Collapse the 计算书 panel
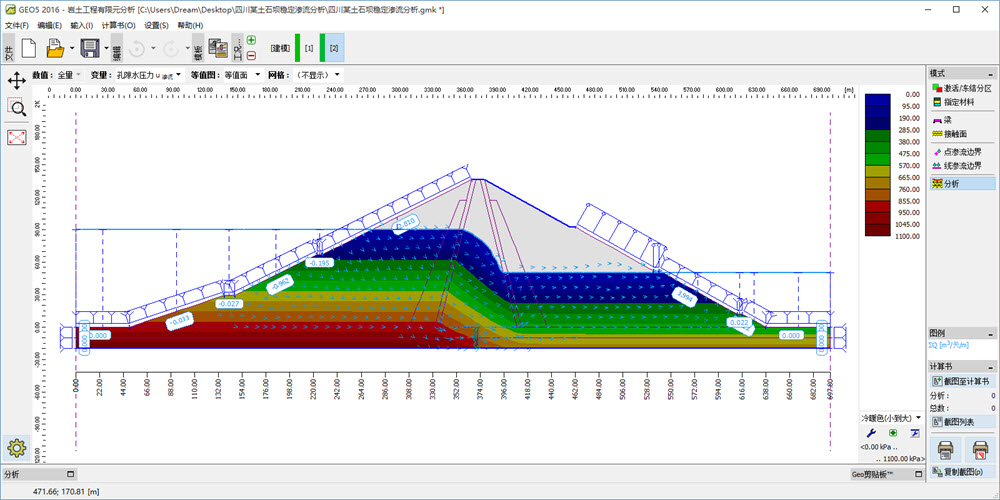The width and height of the screenshot is (1000, 500). [x=991, y=367]
